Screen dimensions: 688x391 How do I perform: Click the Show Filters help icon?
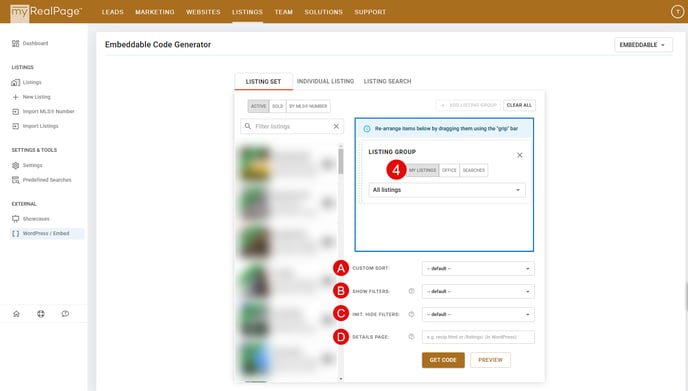[x=412, y=291]
